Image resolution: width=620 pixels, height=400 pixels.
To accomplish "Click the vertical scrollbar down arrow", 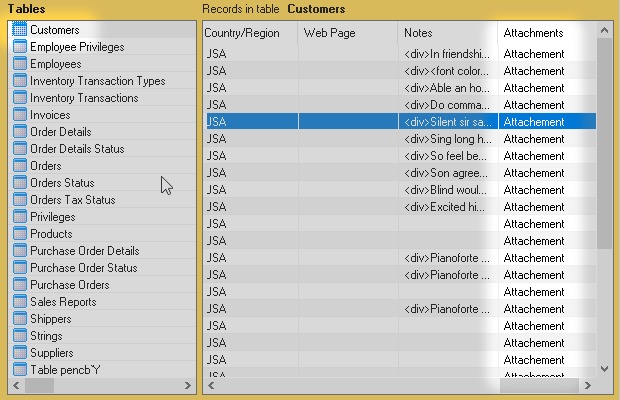I will [603, 369].
